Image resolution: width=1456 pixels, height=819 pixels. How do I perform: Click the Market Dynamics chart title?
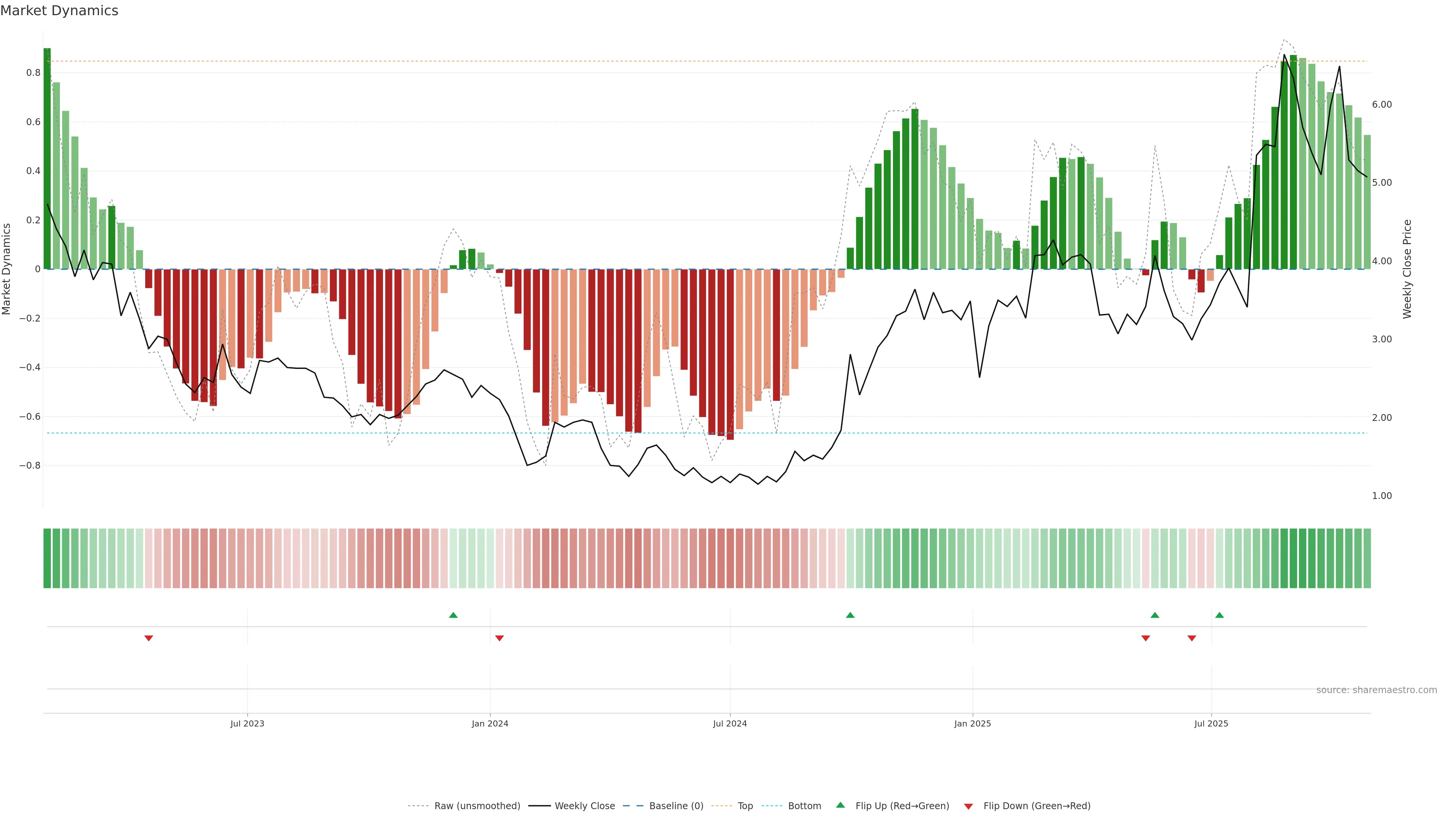60,11
